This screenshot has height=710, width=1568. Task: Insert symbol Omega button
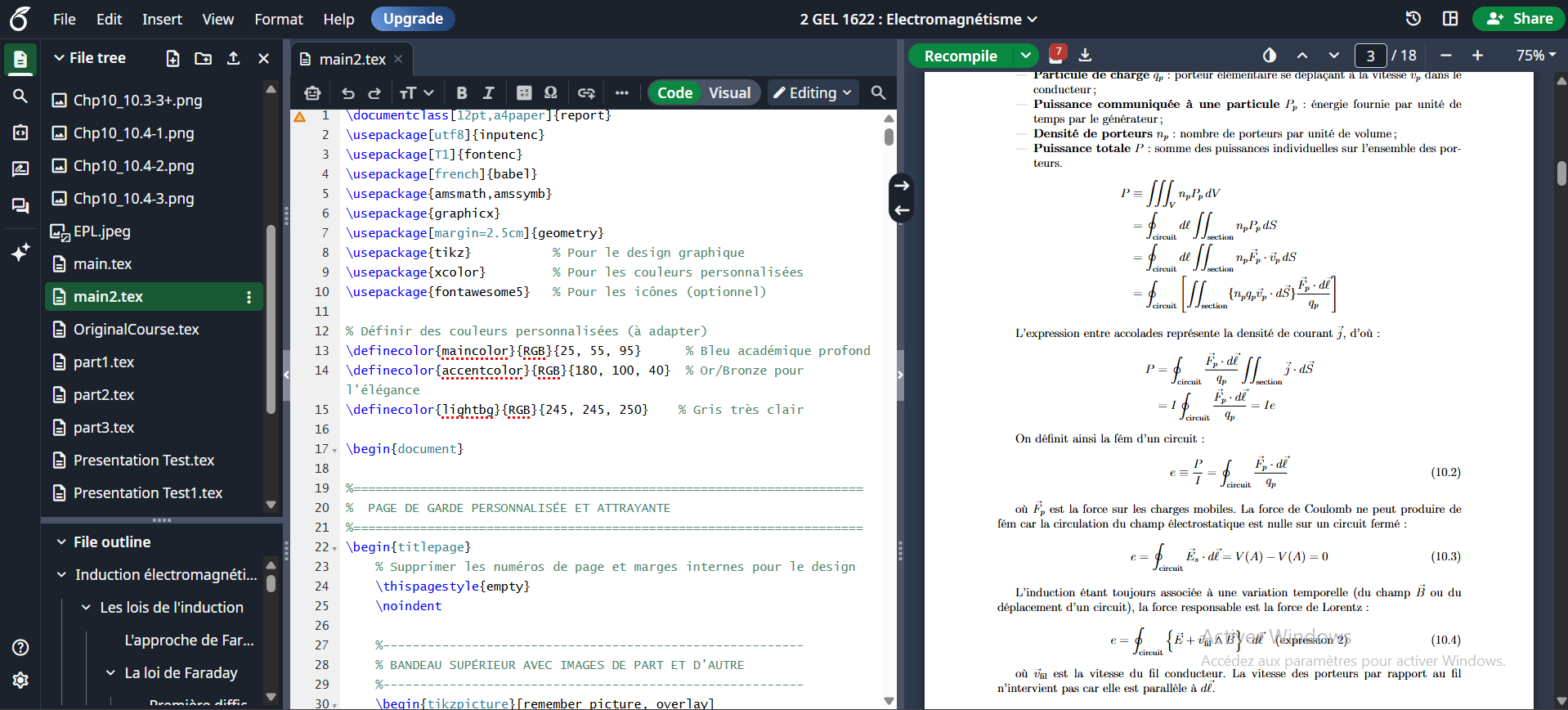pyautogui.click(x=551, y=92)
